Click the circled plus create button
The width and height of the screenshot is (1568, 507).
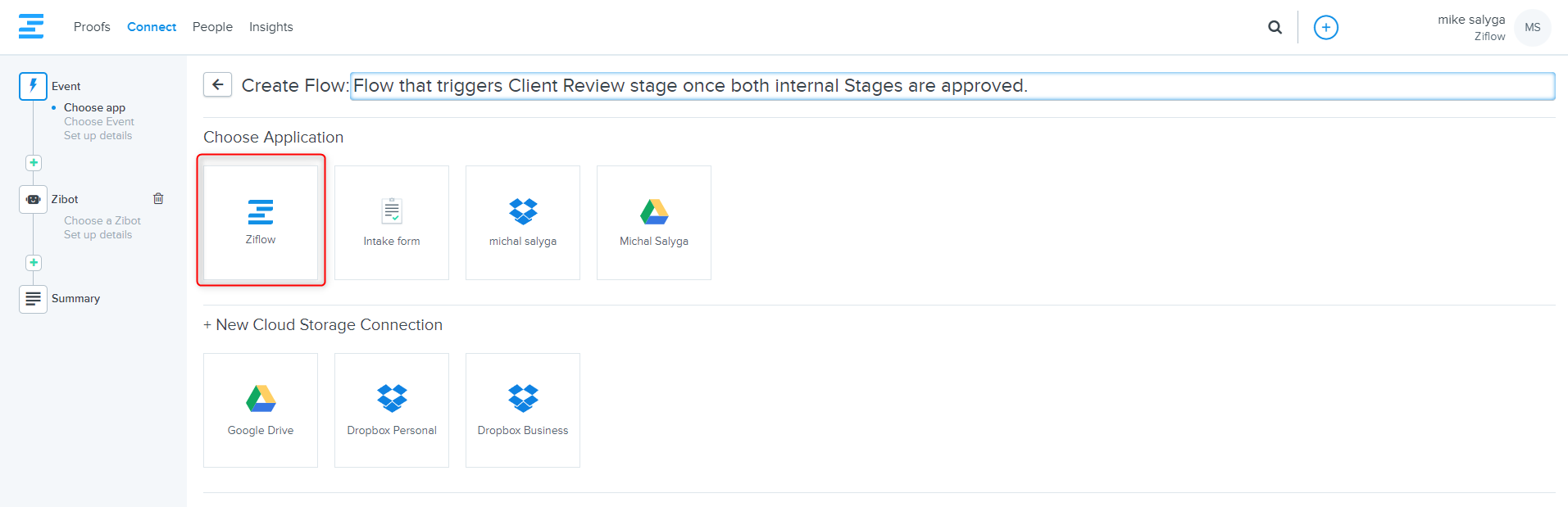[1325, 27]
